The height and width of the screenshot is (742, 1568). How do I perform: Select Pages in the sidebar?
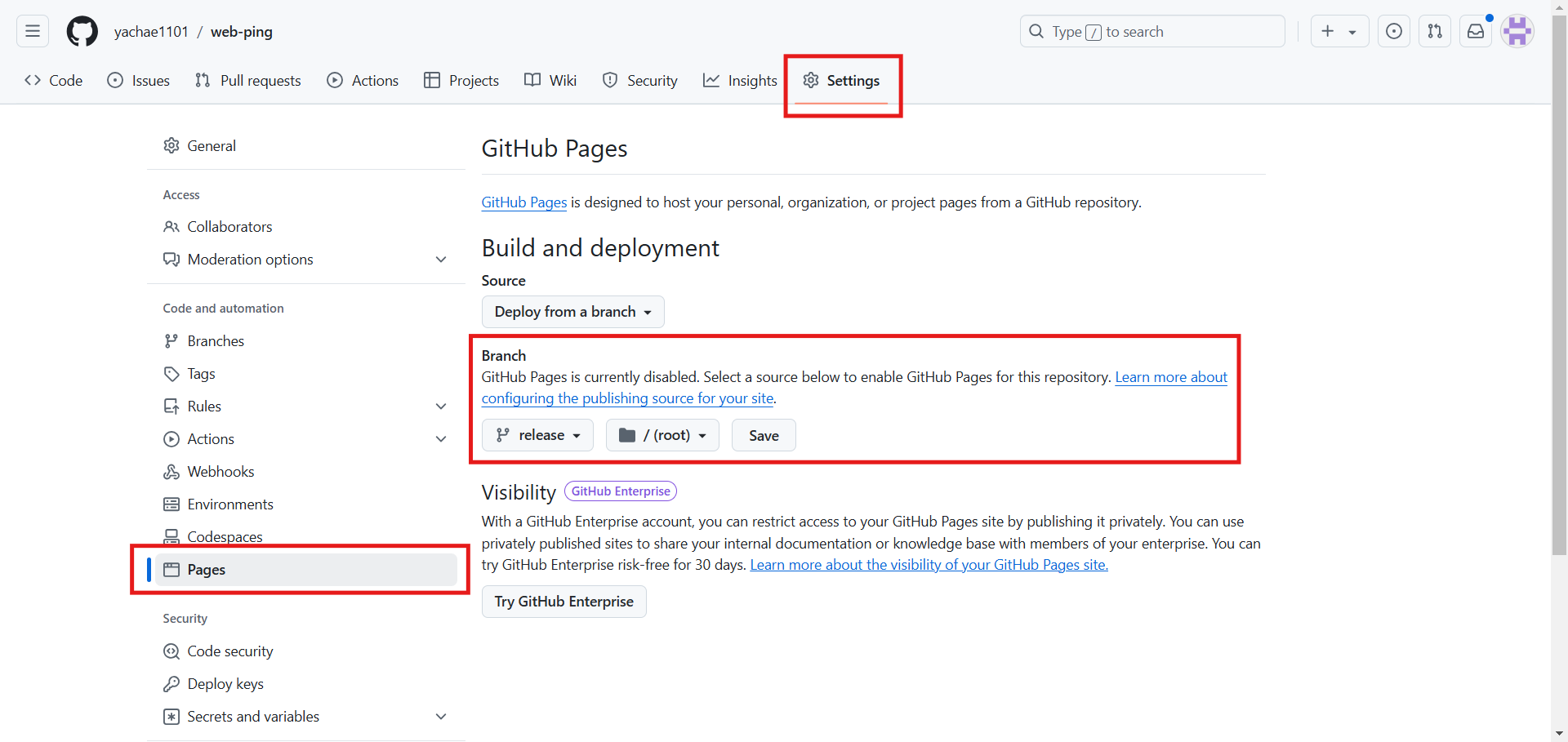[x=306, y=570]
